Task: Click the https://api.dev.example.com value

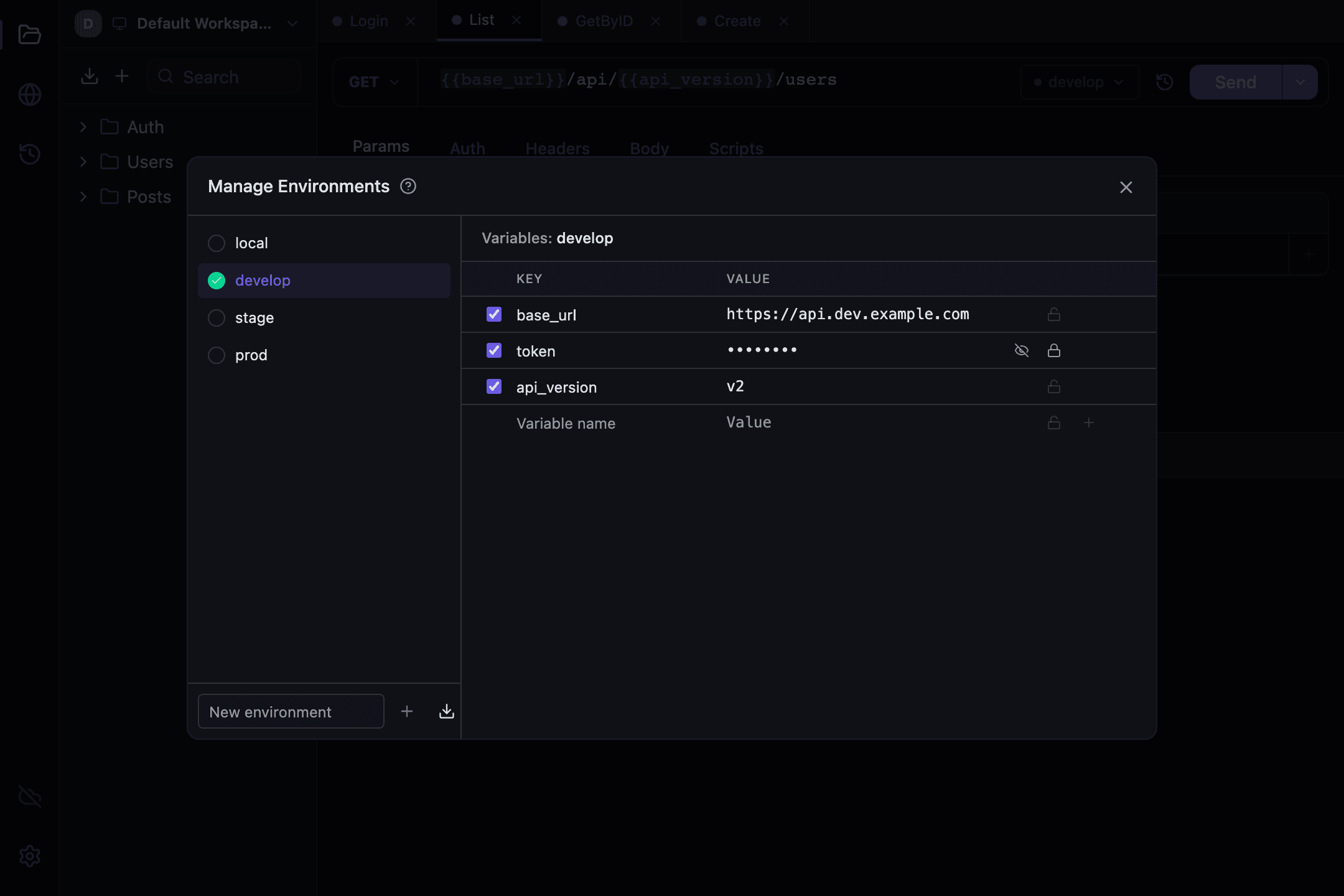Action: [847, 314]
